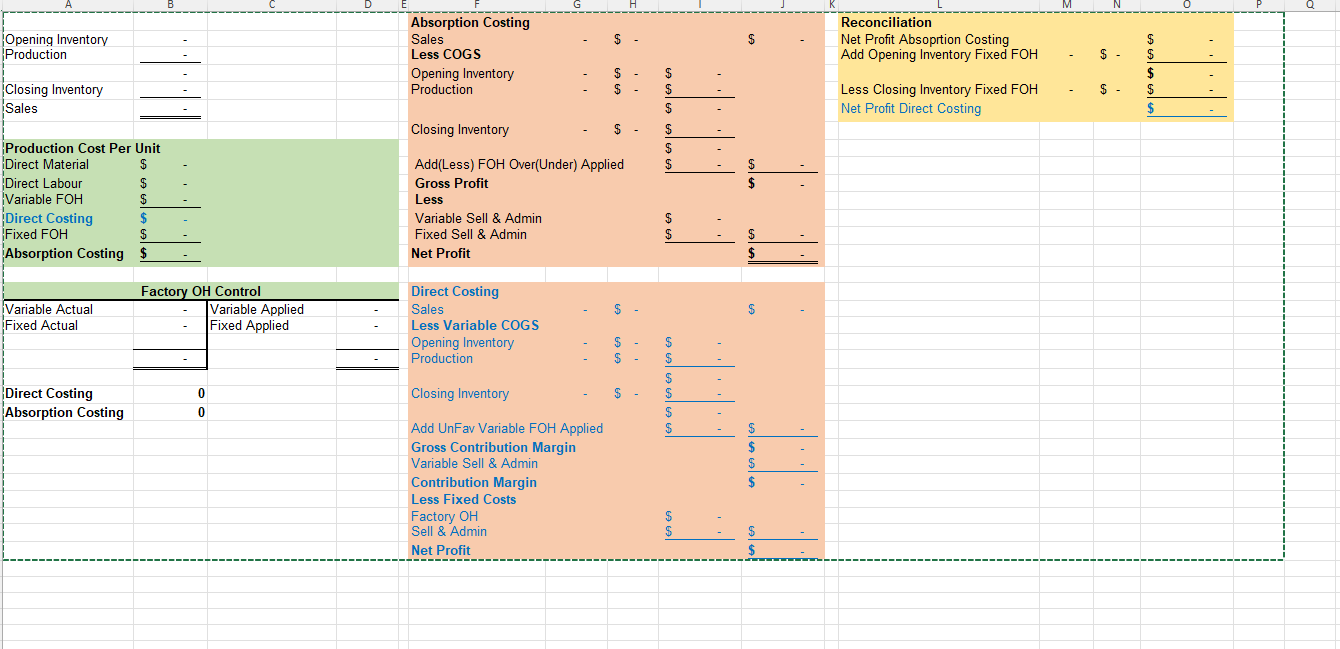Image resolution: width=1340 pixels, height=649 pixels.
Task: Click the Contribution Margin cell
Action: 473,482
